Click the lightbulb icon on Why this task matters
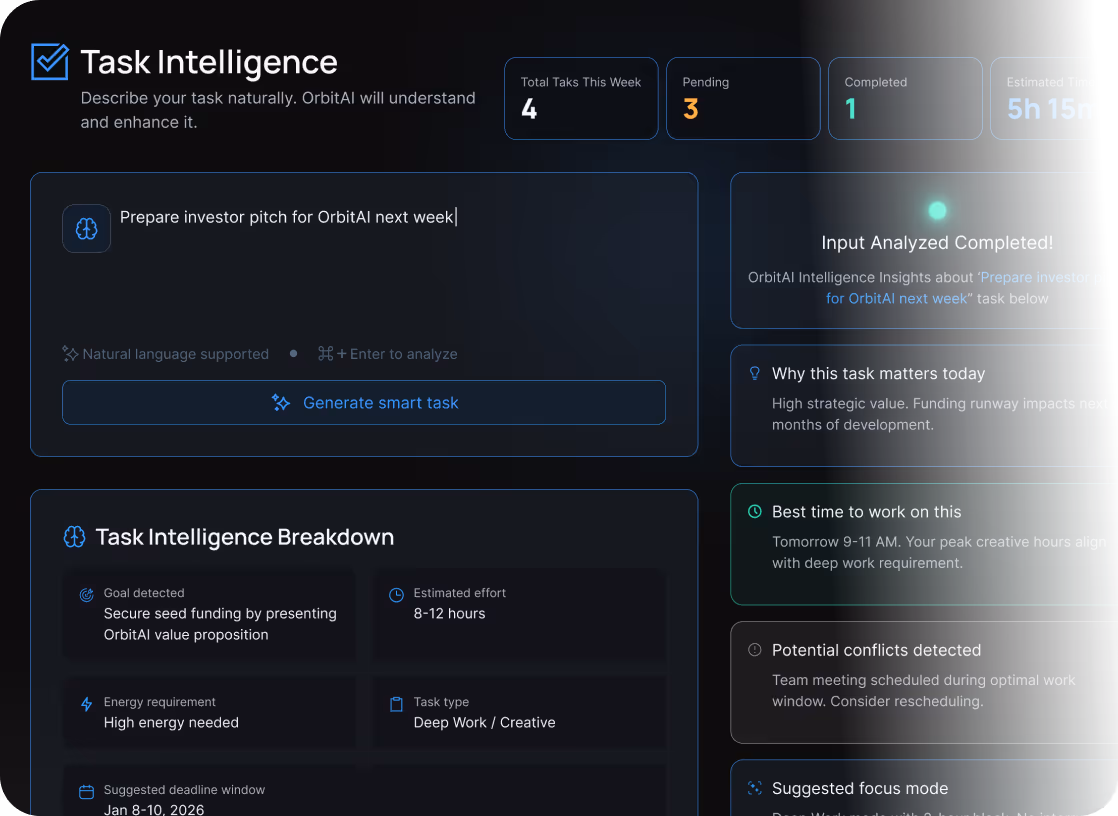1118x816 pixels. 755,373
